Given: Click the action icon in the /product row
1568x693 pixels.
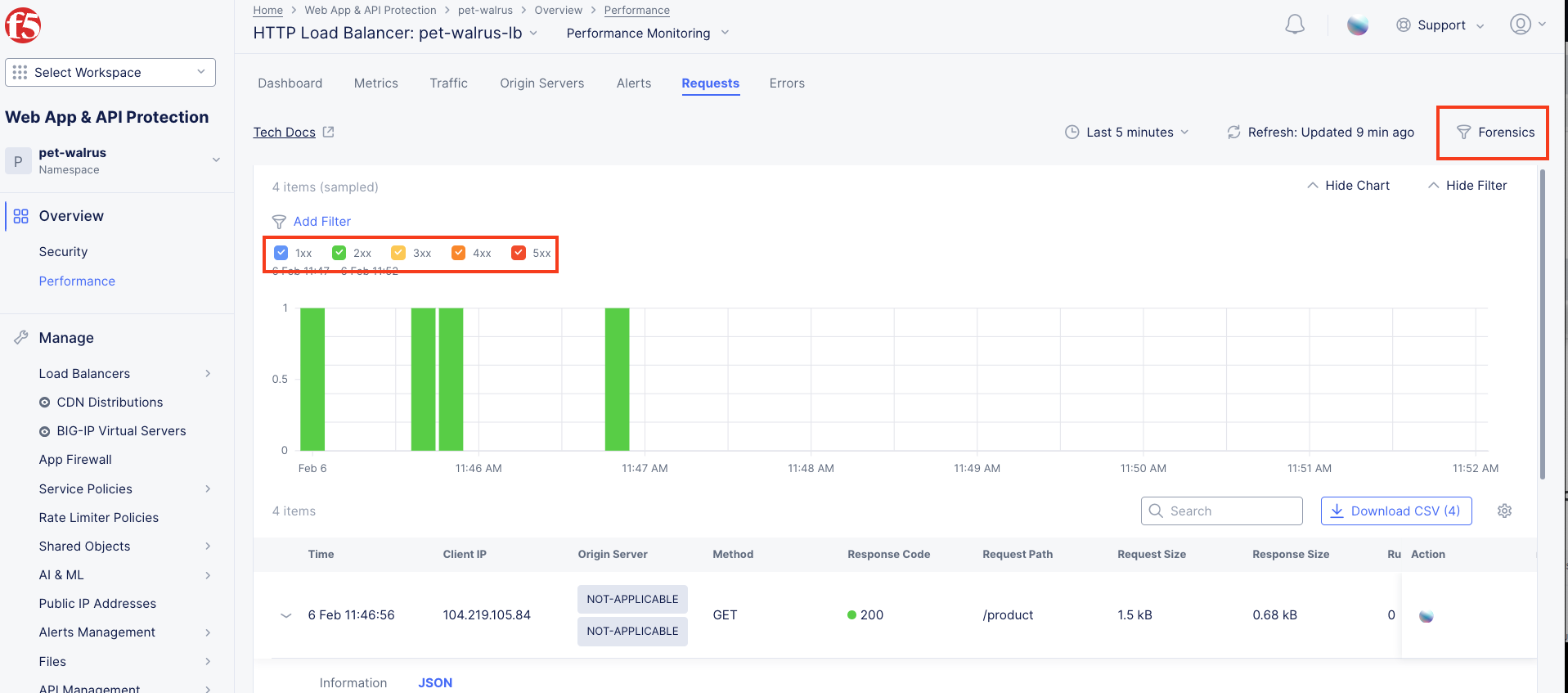Looking at the screenshot, I should 1426,616.
